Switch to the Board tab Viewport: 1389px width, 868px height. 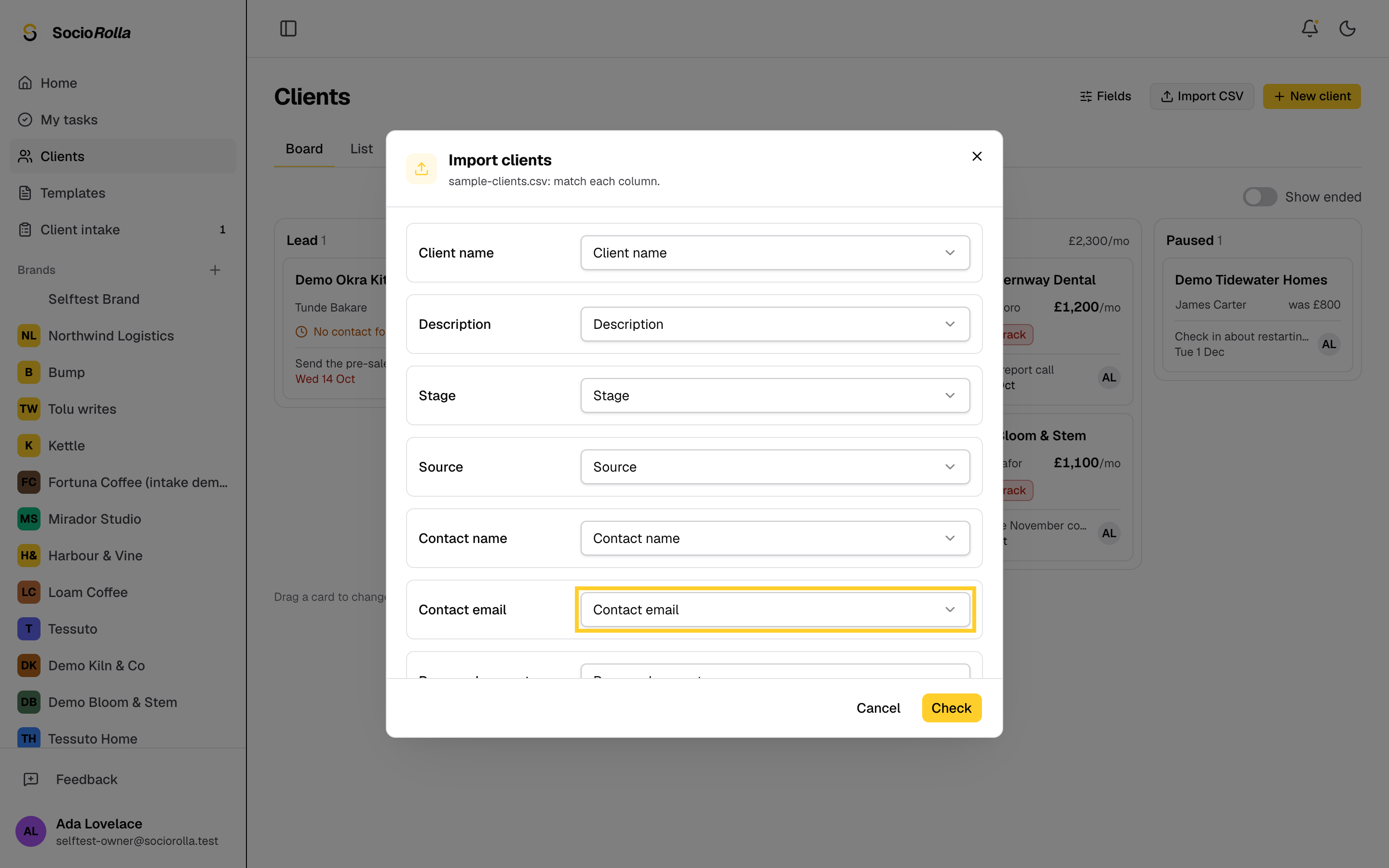pyautogui.click(x=304, y=149)
